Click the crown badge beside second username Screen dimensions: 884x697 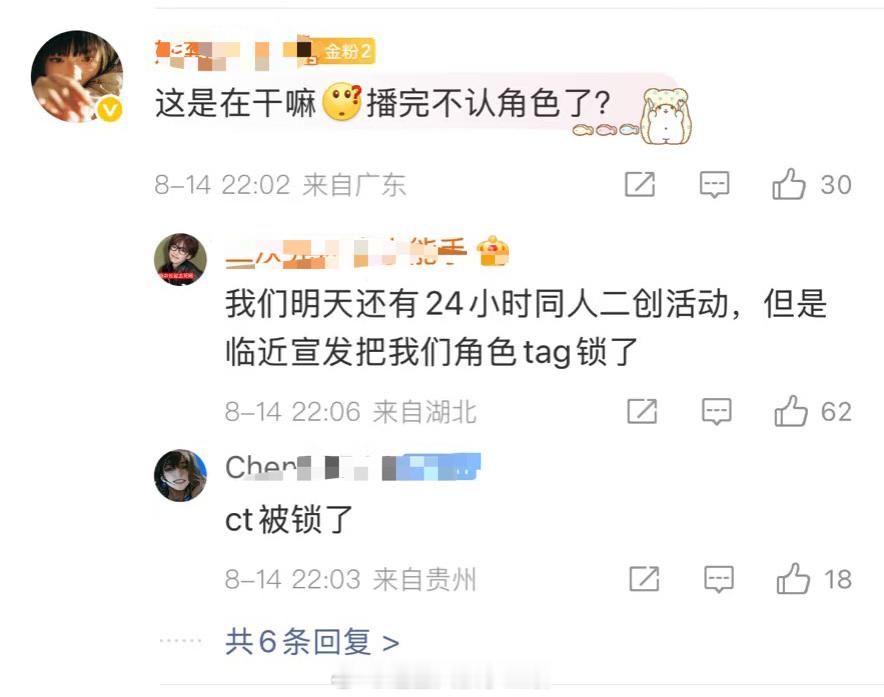tap(493, 251)
